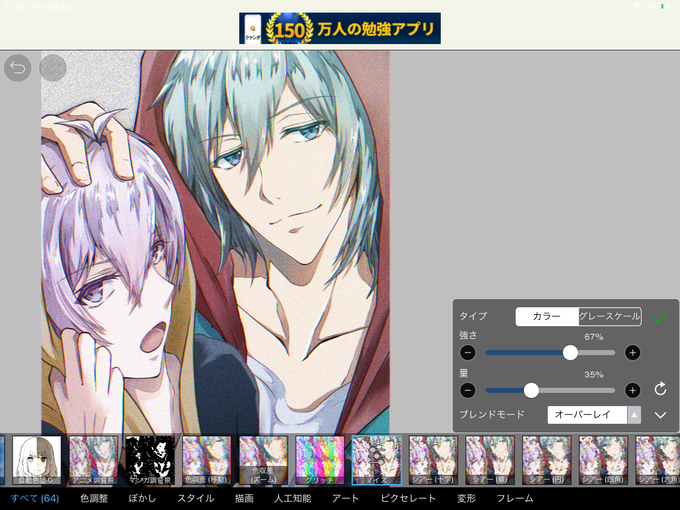Choose the グリッチ filter thumbnail
The width and height of the screenshot is (680, 510).
[320, 460]
